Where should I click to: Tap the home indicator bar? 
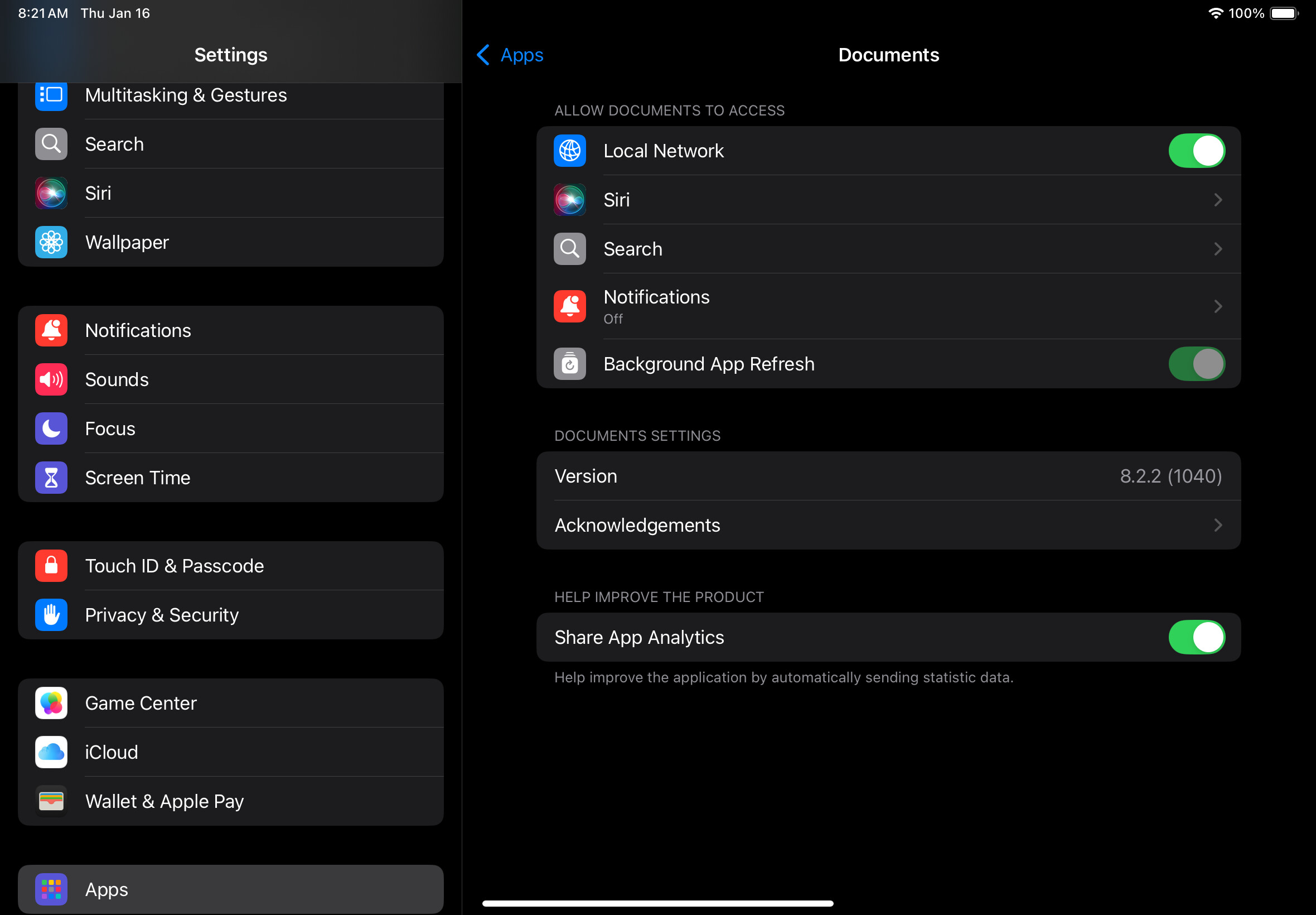point(657,903)
